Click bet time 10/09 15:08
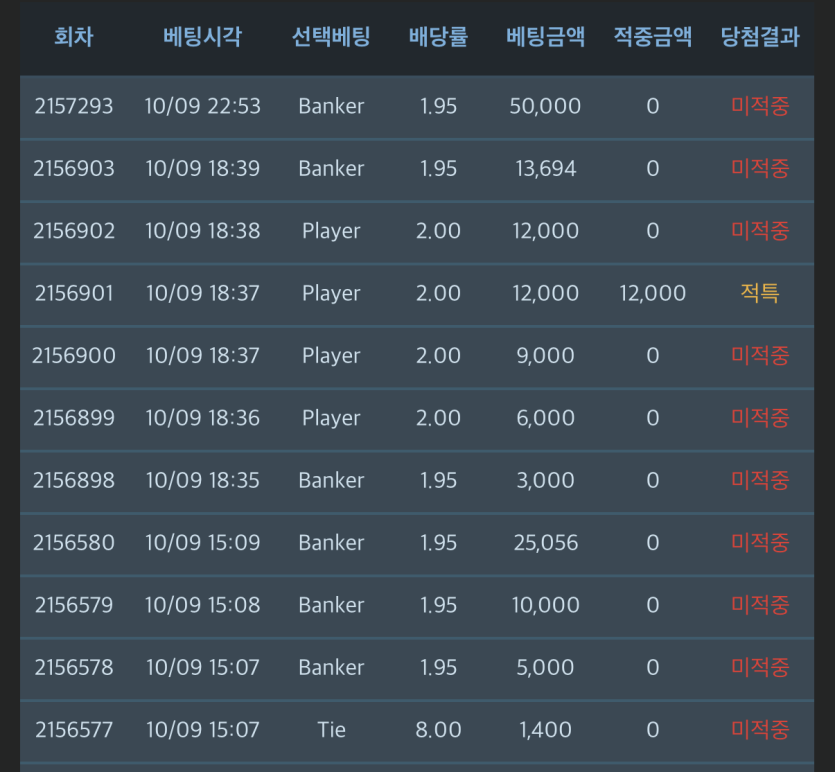Image resolution: width=835 pixels, height=772 pixels. [202, 605]
